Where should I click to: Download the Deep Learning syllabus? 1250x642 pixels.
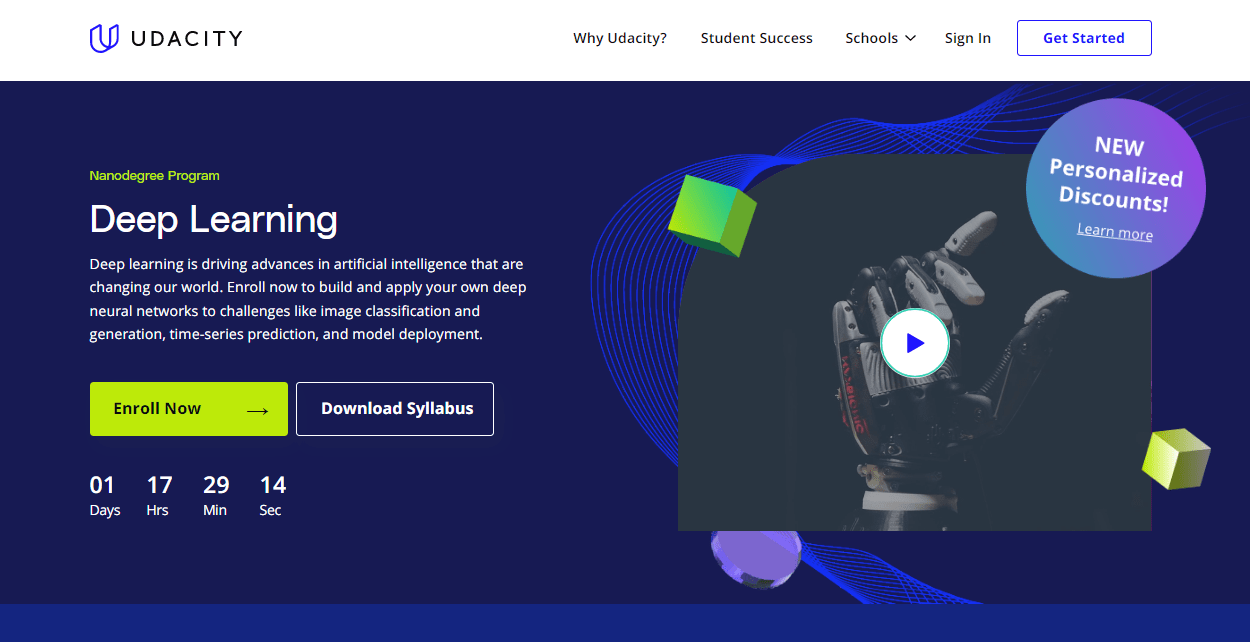click(x=395, y=408)
